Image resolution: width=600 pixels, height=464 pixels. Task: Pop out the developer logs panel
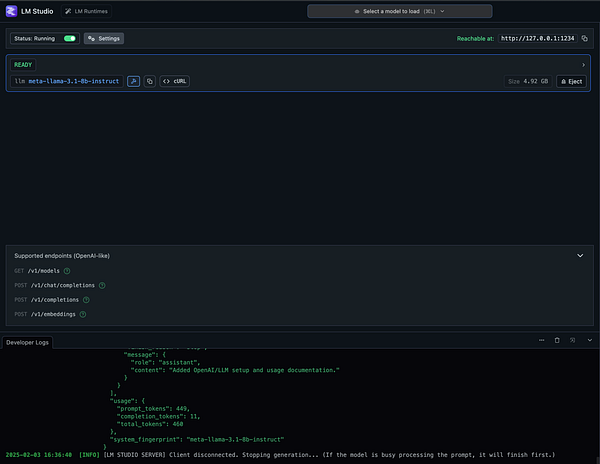coord(572,340)
